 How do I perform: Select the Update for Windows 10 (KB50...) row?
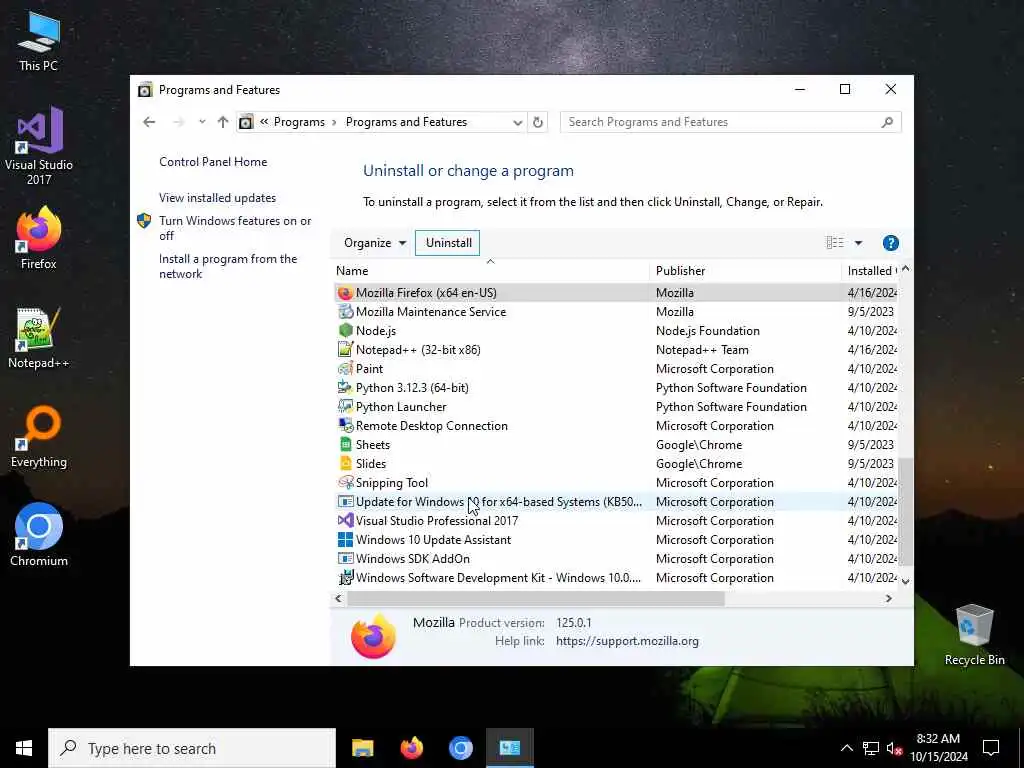point(616,502)
